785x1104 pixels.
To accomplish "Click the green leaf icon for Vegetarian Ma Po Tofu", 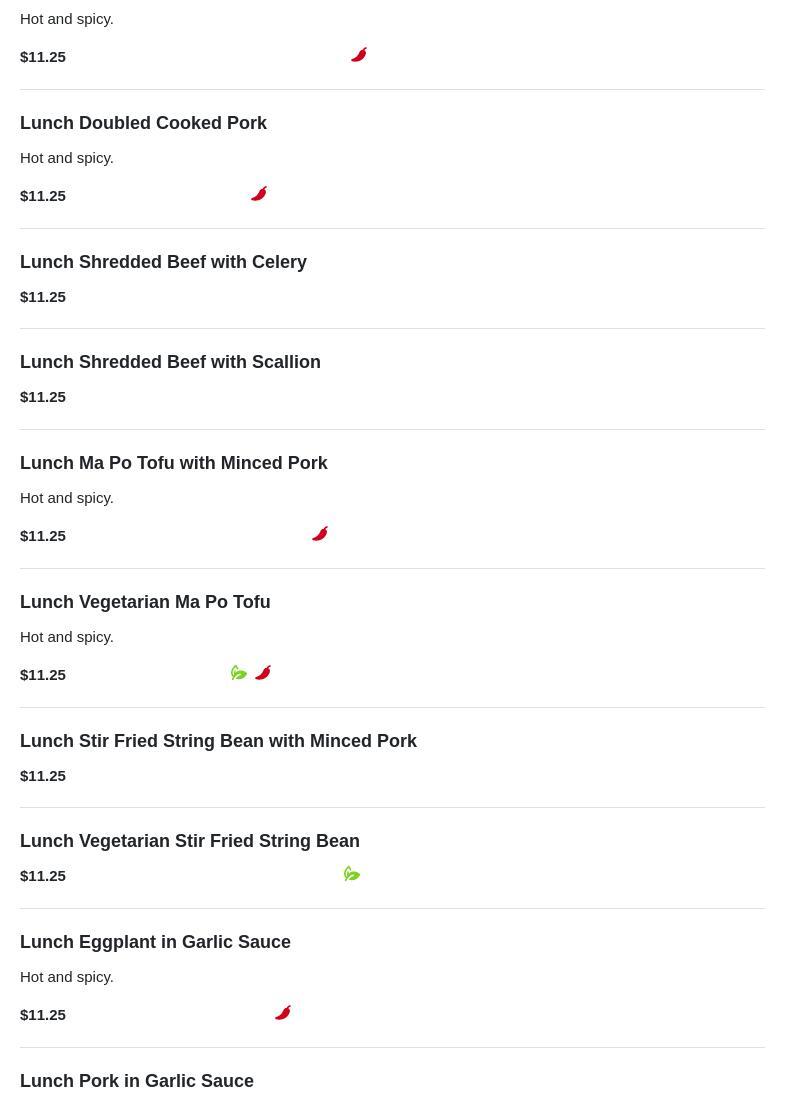I will [239, 673].
